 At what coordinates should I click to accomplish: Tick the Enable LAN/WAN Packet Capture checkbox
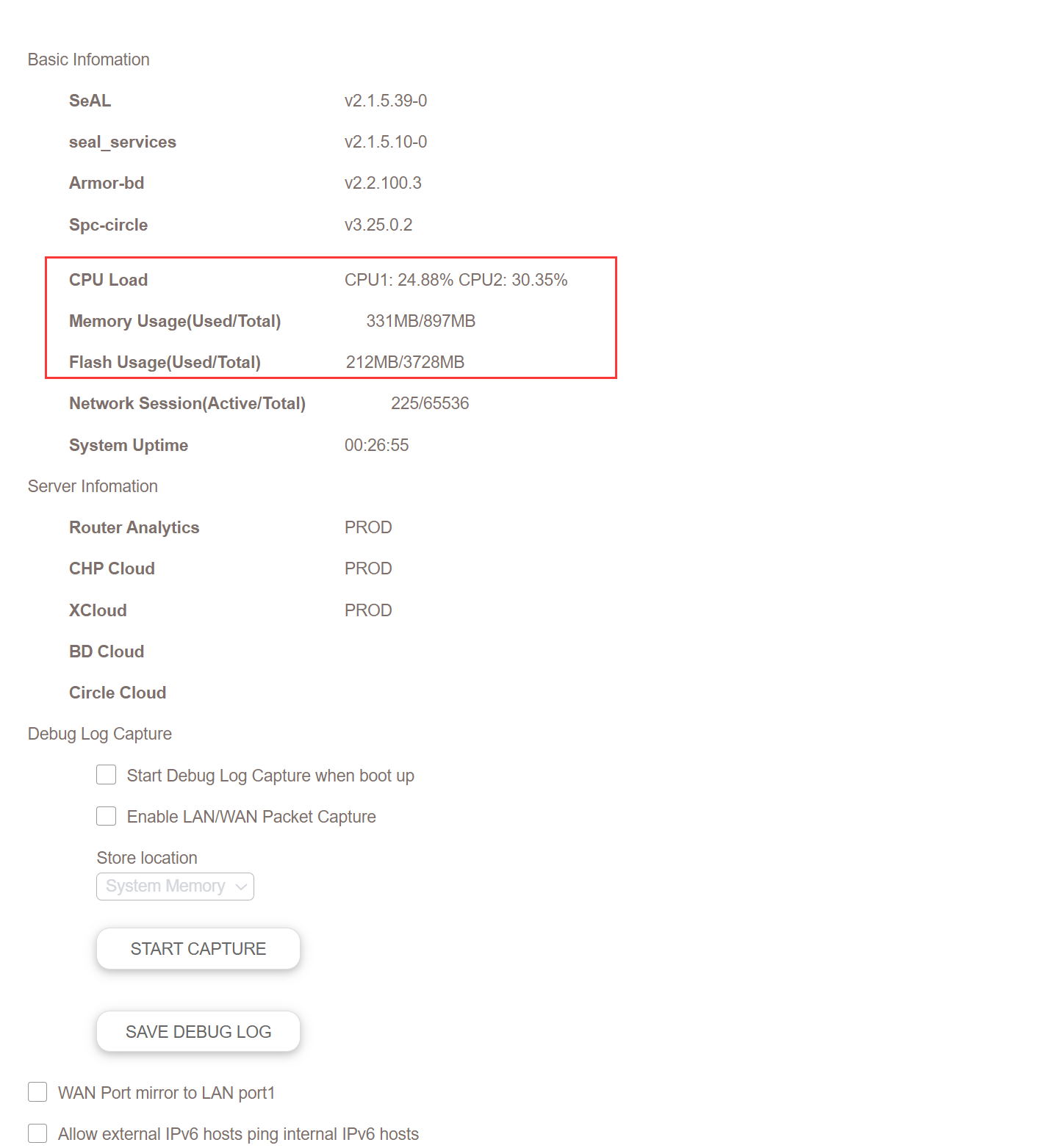tap(107, 816)
